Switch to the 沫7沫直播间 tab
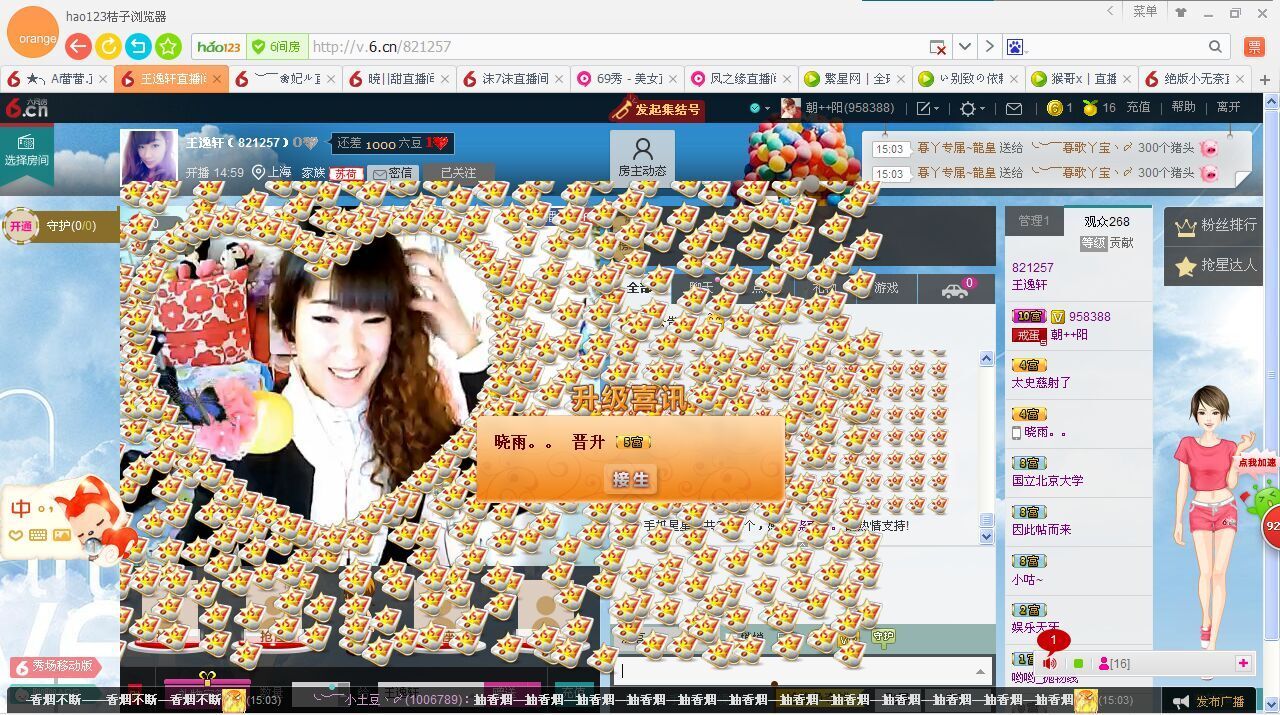Image resolution: width=1280 pixels, height=715 pixels. [x=514, y=79]
